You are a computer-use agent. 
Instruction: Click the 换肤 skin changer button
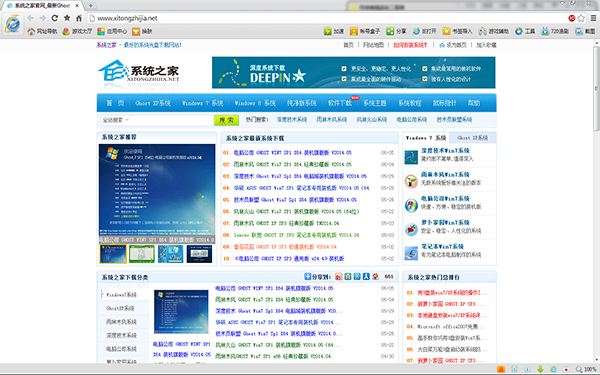(142, 31)
